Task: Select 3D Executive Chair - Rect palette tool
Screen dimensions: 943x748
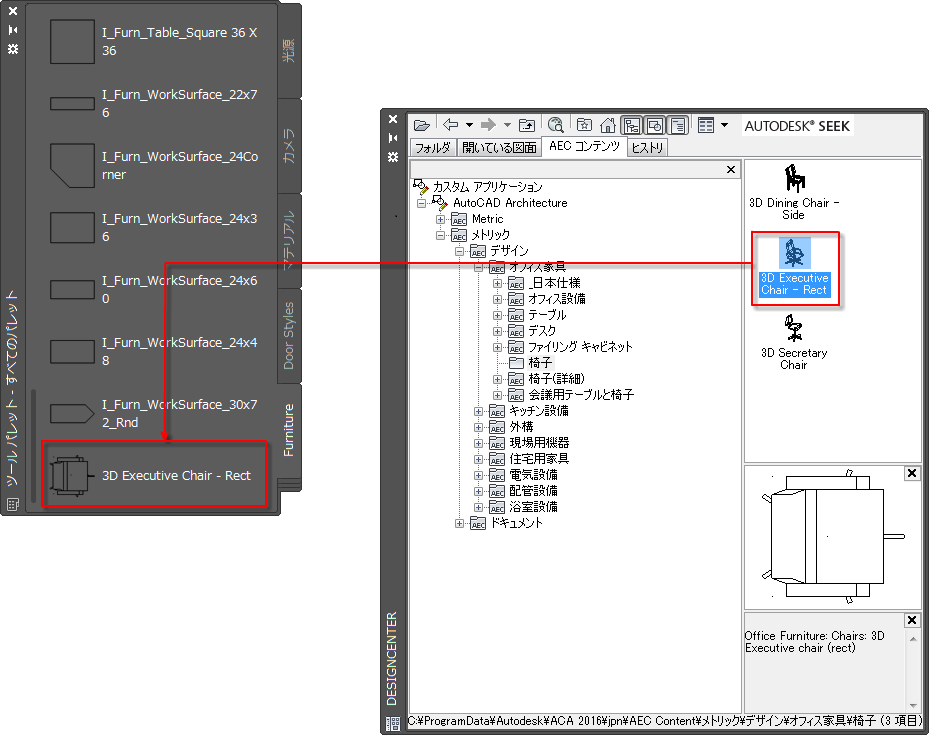Action: coord(154,475)
